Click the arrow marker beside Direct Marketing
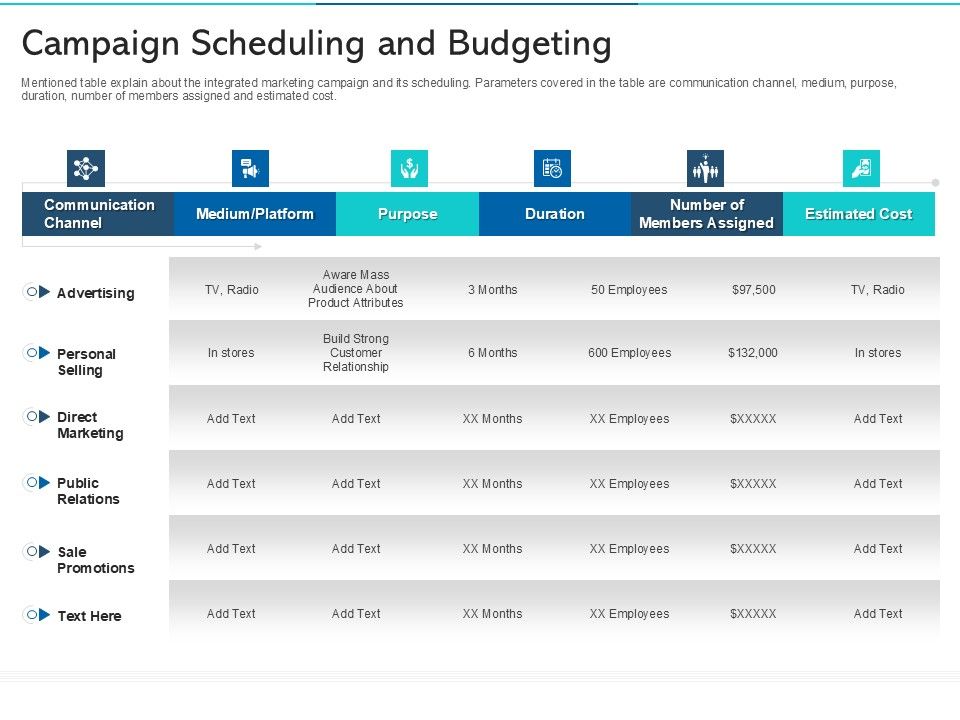This screenshot has width=960, height=720. tap(45, 416)
